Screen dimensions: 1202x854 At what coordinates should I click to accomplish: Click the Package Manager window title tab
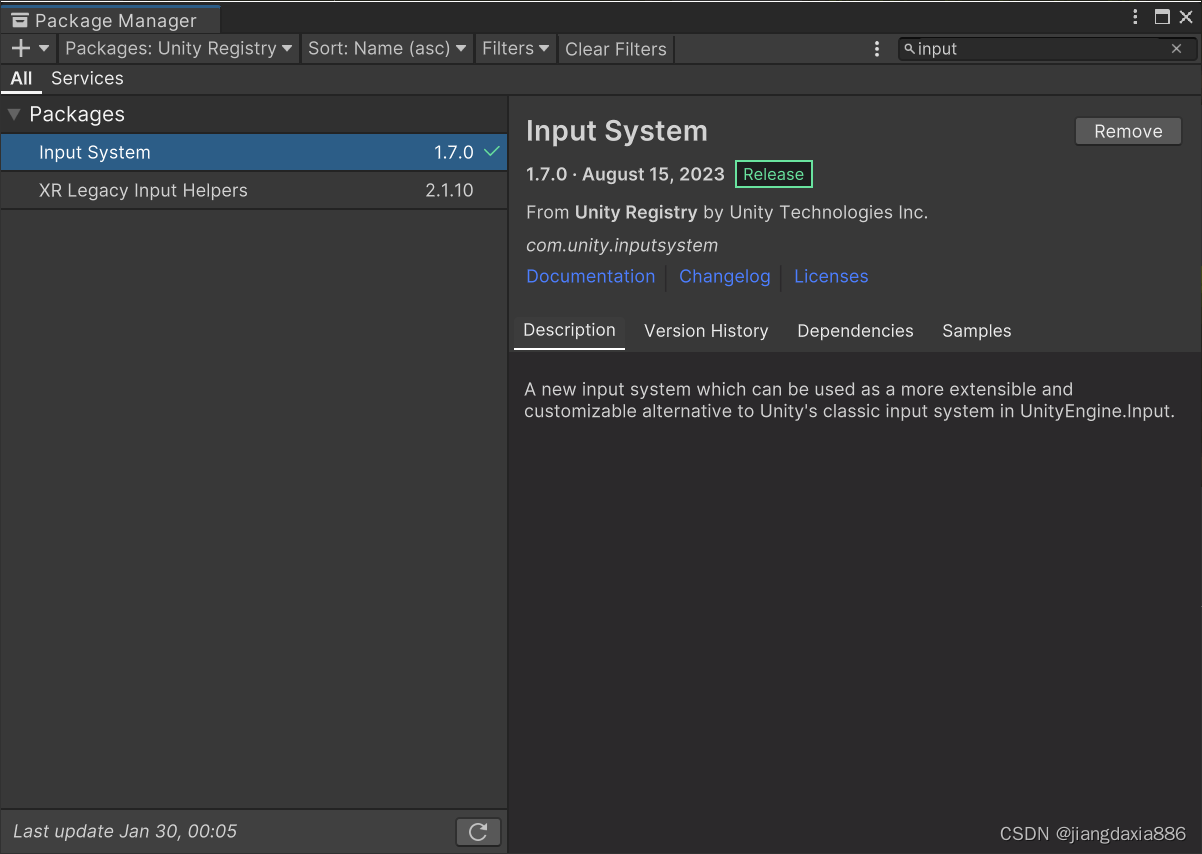coord(110,20)
